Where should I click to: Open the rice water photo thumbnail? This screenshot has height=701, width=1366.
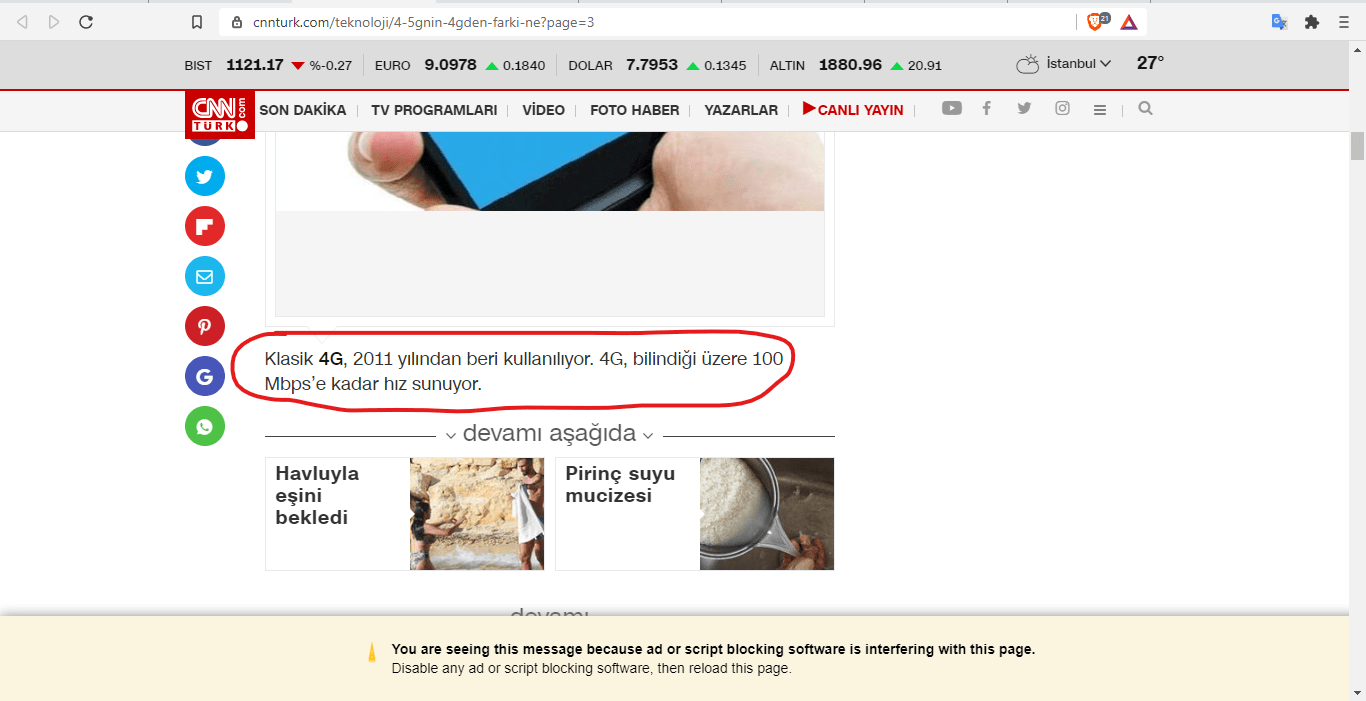coord(767,514)
